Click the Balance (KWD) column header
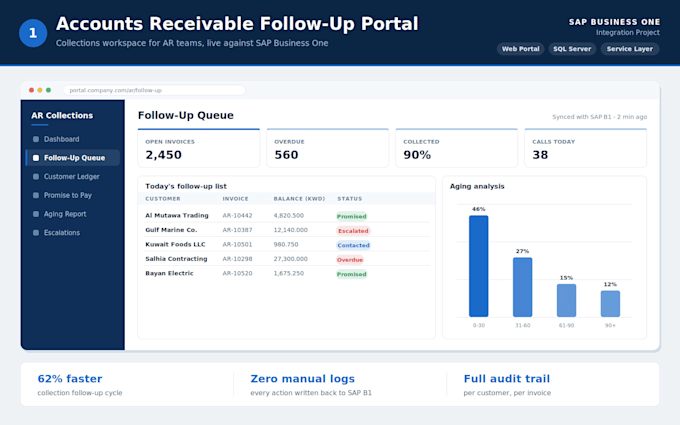The height and width of the screenshot is (425, 680). (299, 199)
